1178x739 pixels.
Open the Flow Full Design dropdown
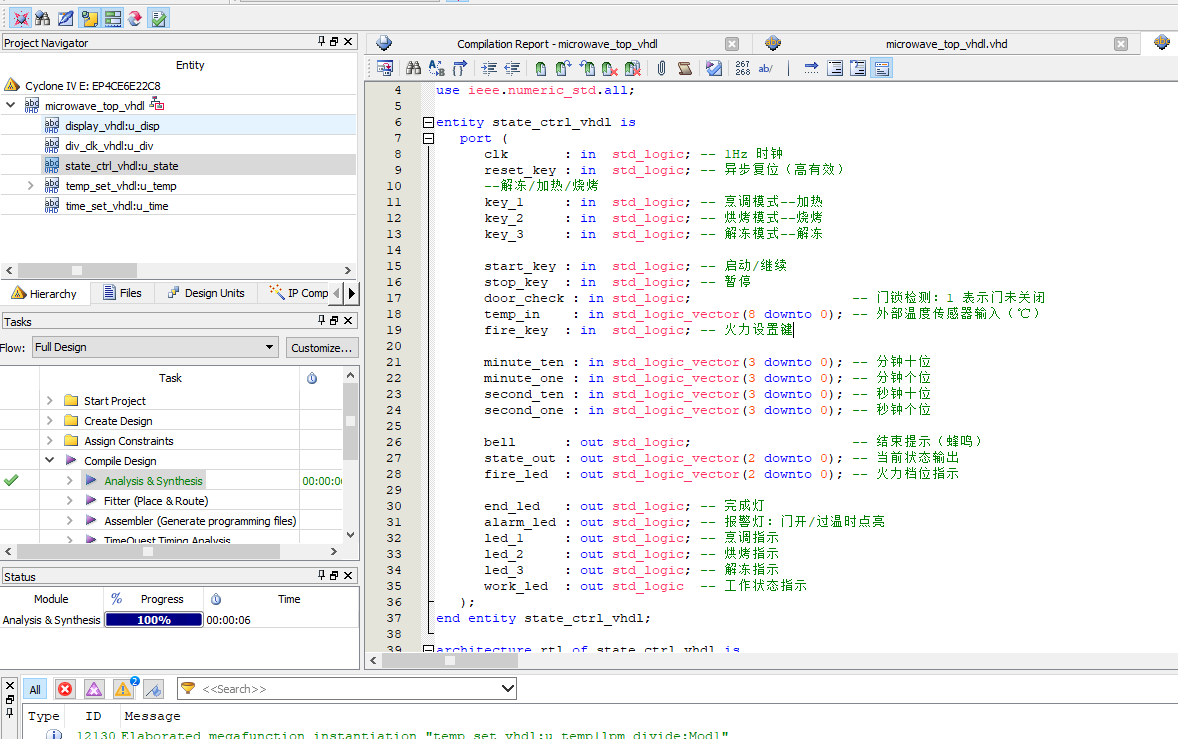(156, 347)
